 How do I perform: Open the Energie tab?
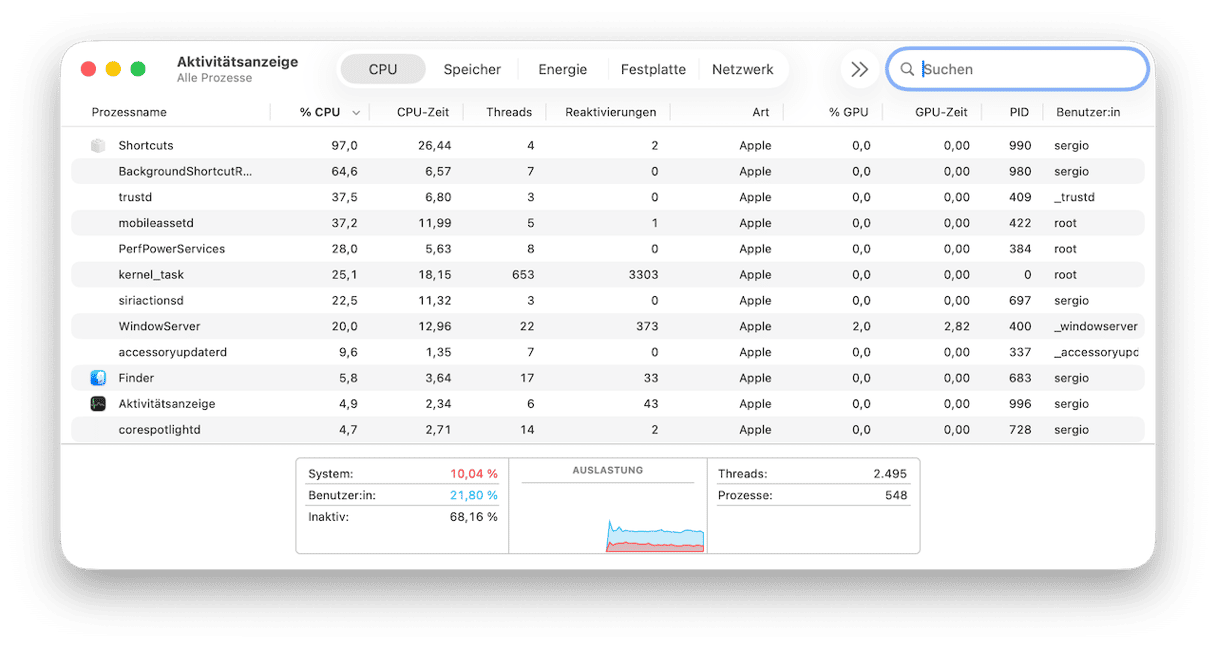point(562,70)
